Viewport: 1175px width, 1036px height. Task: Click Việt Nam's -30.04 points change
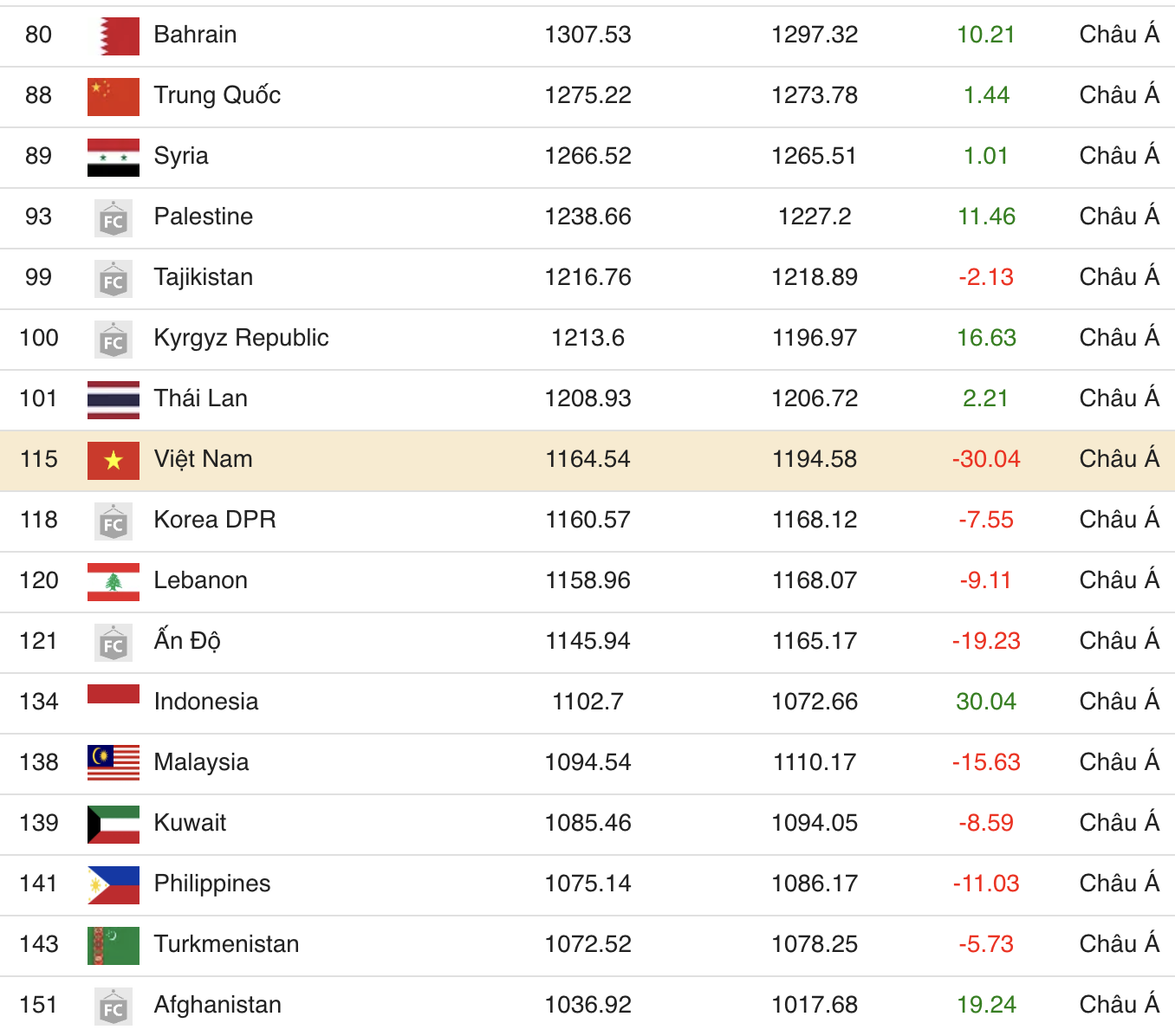click(x=986, y=459)
